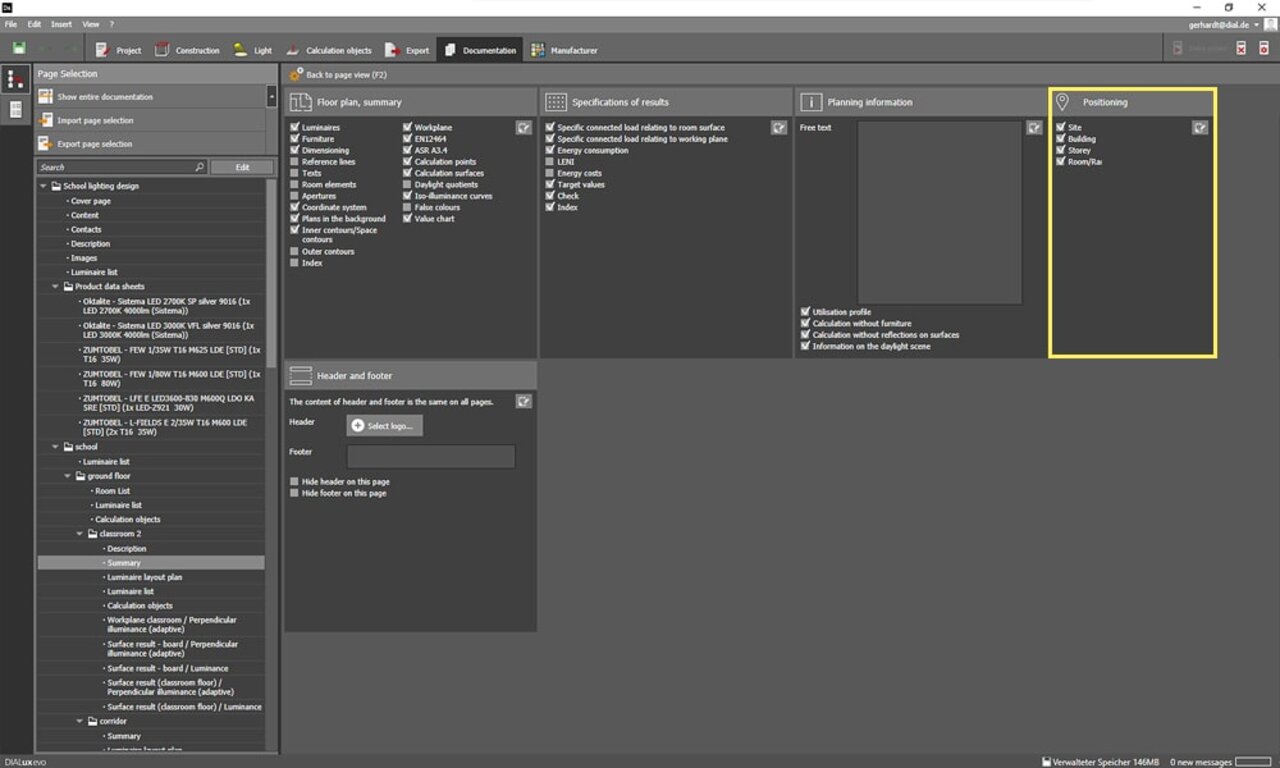
Task: Click the Select logo button
Action: (385, 426)
